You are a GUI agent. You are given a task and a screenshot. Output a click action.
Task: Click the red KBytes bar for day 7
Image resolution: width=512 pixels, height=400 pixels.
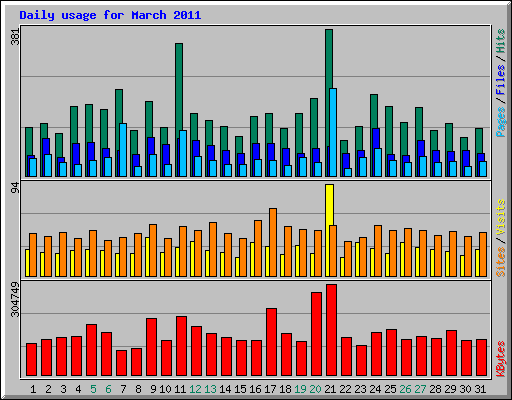click(121, 363)
